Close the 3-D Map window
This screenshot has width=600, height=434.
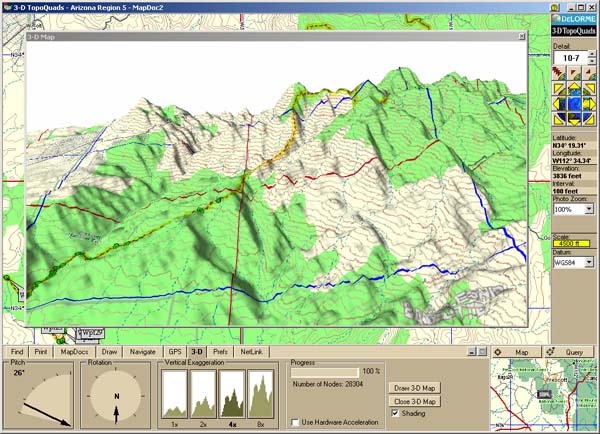[x=522, y=36]
